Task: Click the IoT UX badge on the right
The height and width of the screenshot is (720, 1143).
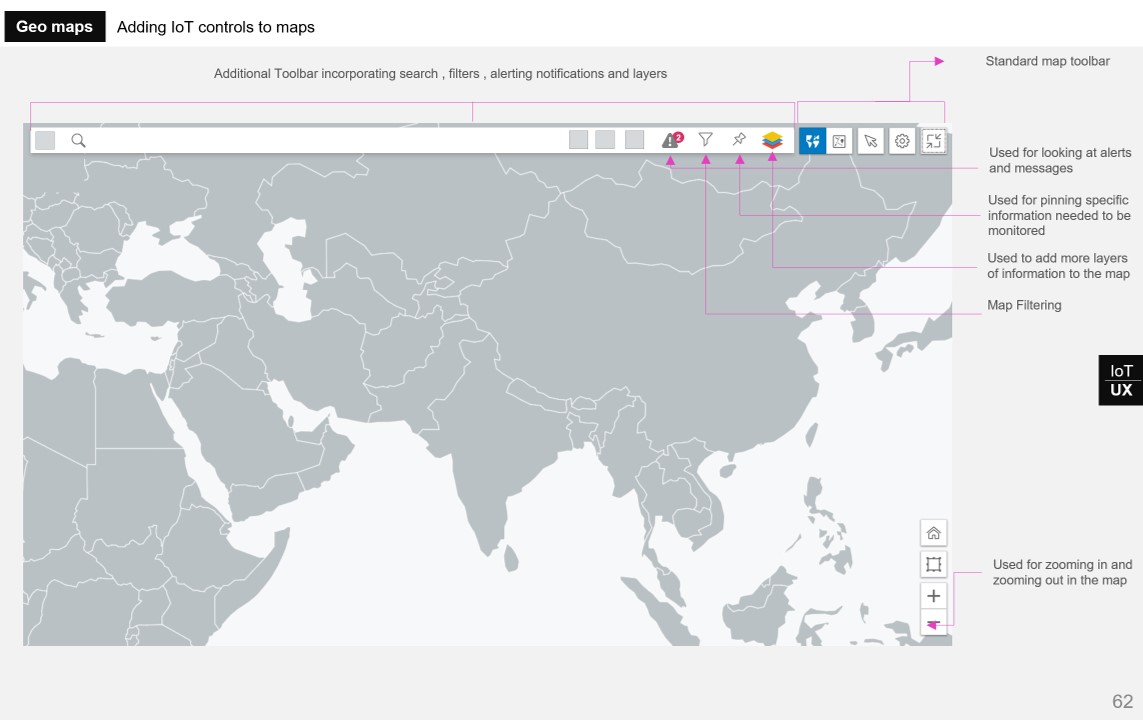Action: point(1121,380)
